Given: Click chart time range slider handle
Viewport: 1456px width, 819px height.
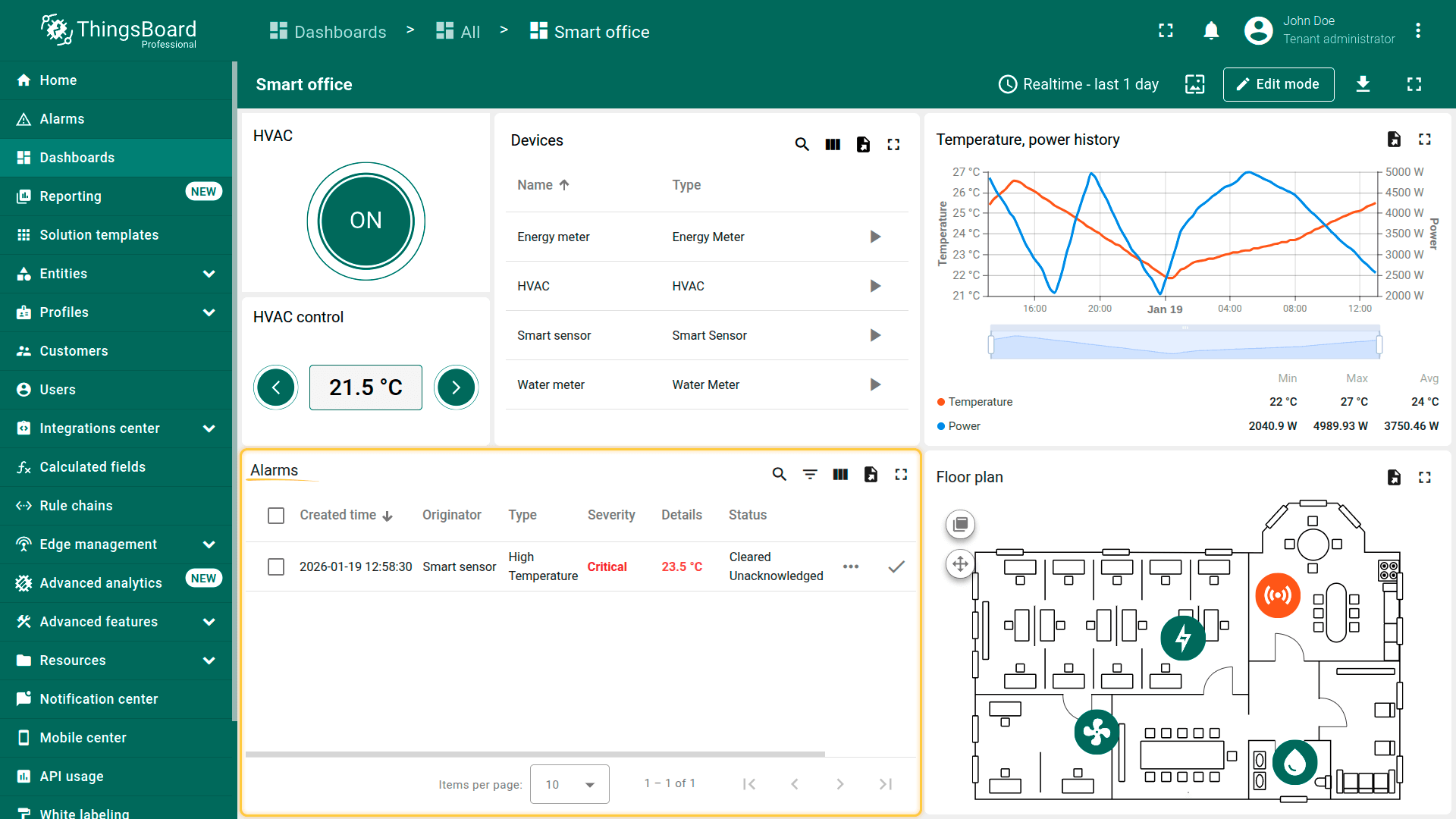Looking at the screenshot, I should point(991,345).
